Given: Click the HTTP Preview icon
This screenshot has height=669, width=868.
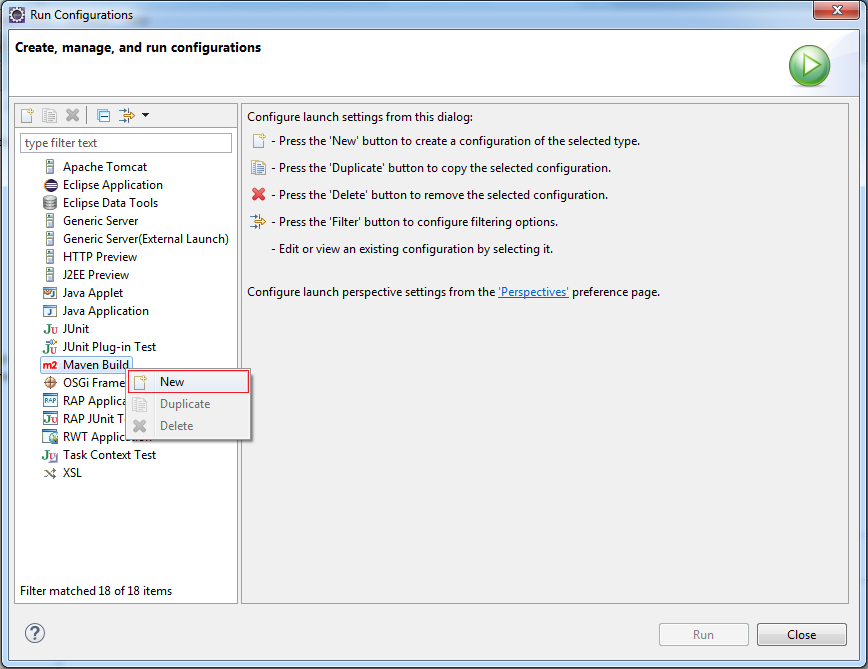Looking at the screenshot, I should (x=50, y=257).
